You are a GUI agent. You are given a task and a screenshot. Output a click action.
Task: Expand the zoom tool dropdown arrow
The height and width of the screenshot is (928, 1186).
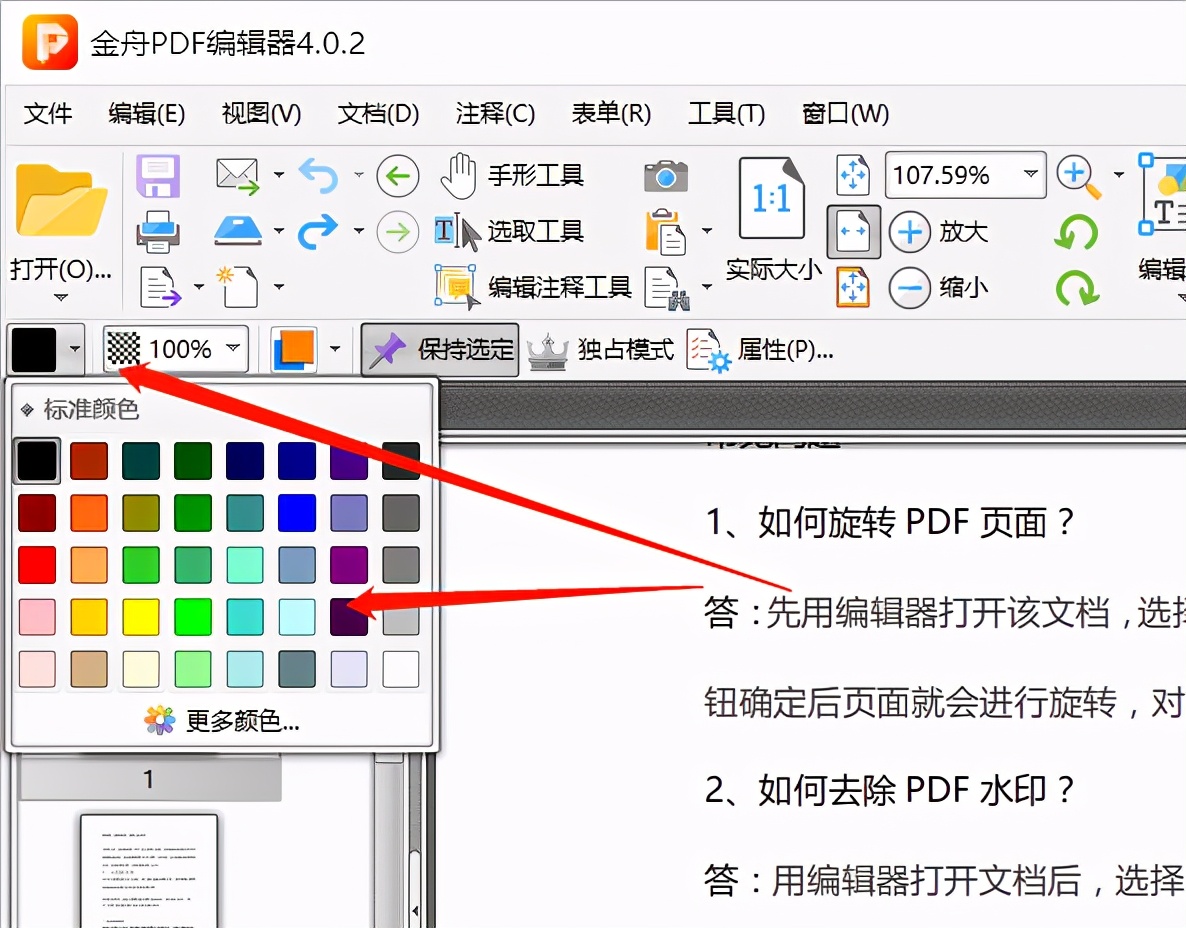pyautogui.click(x=1119, y=175)
